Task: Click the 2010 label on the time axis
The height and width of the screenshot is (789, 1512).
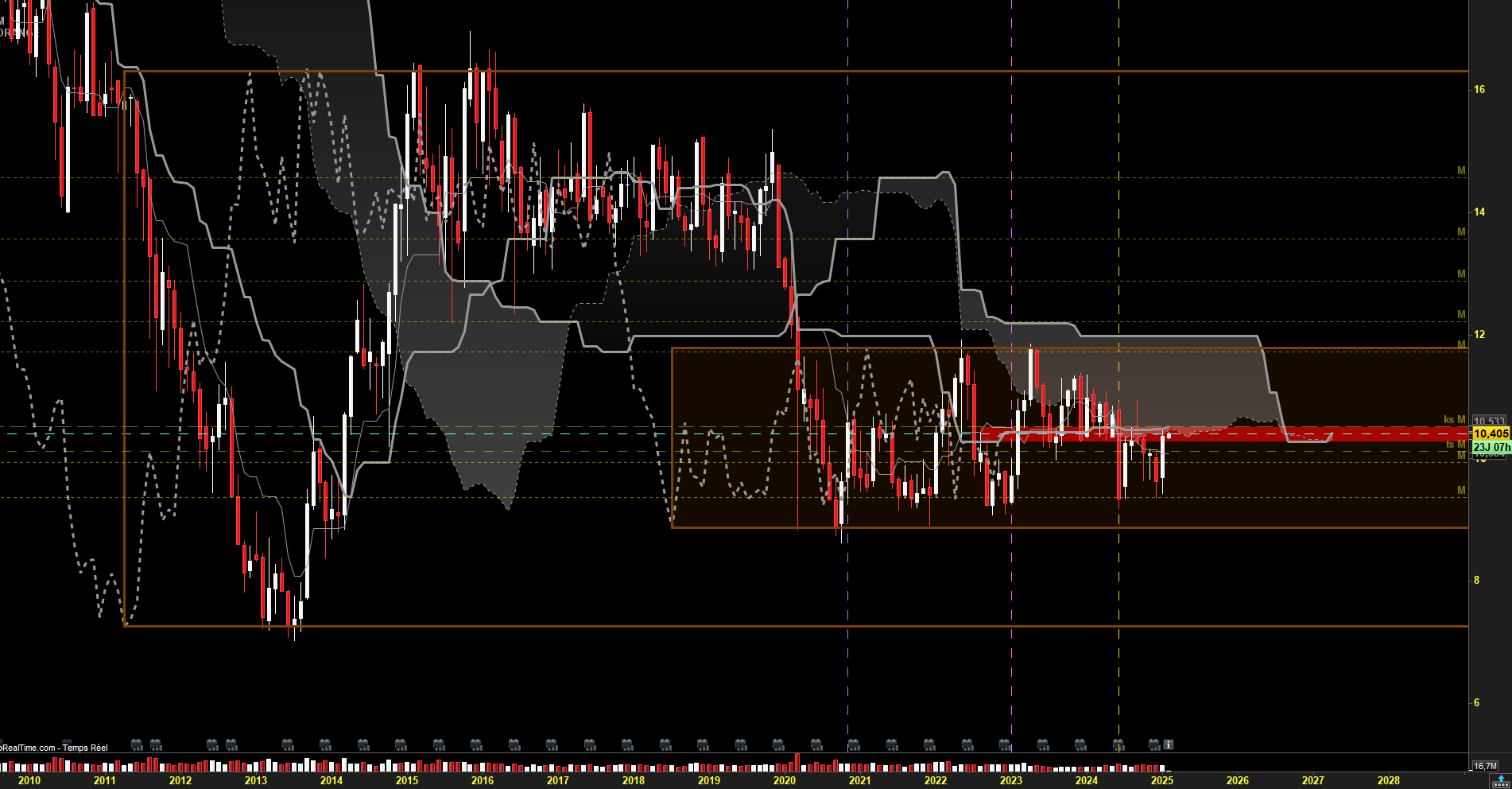Action: pyautogui.click(x=29, y=780)
